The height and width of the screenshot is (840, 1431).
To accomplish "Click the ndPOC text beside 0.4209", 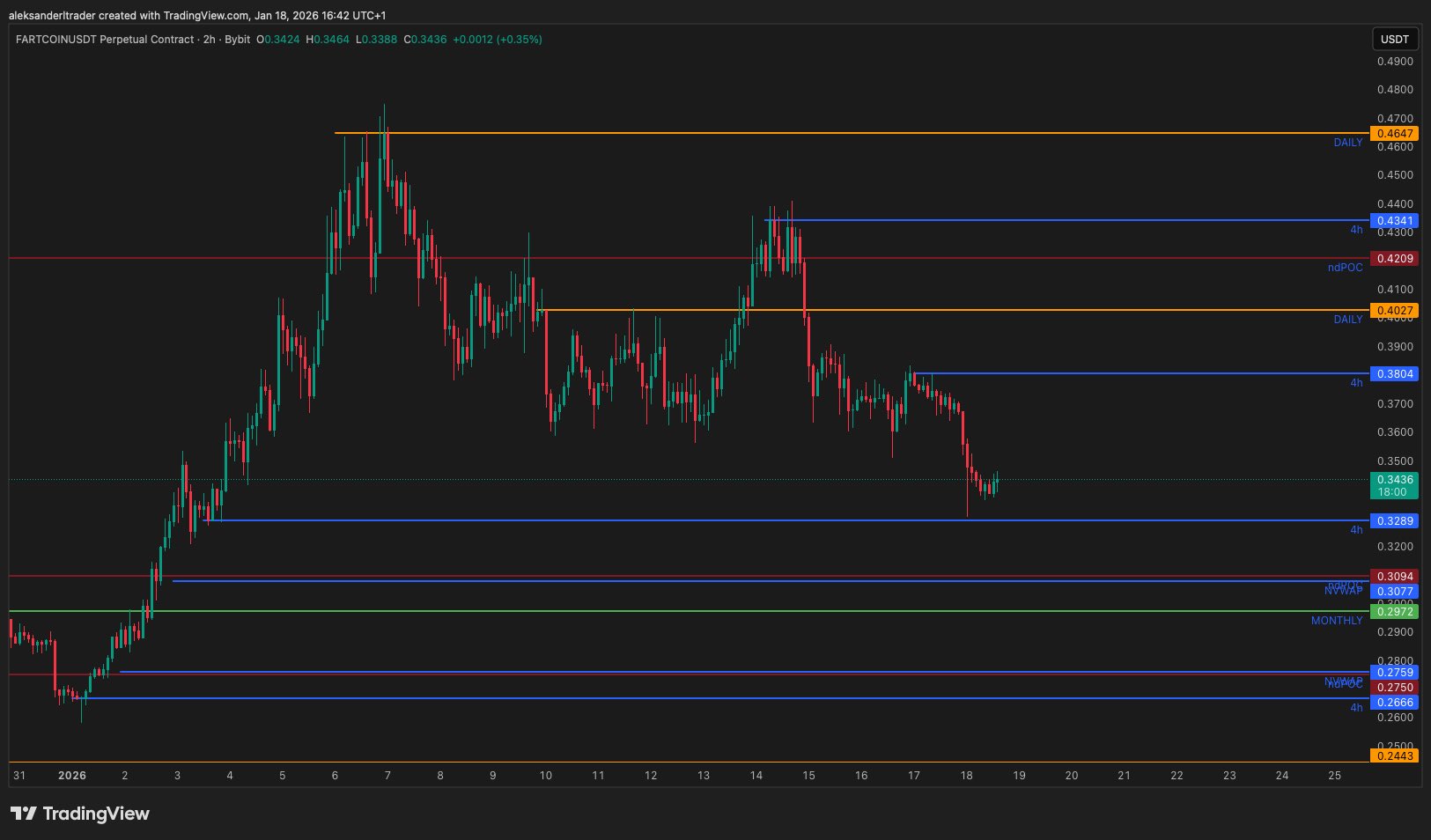I will pos(1345,268).
